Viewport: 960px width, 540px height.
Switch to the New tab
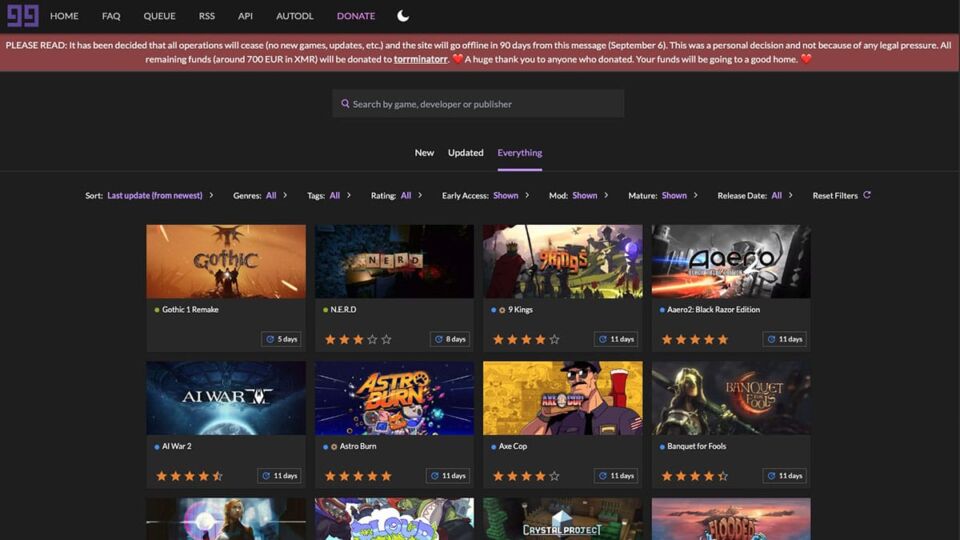pyautogui.click(x=424, y=152)
